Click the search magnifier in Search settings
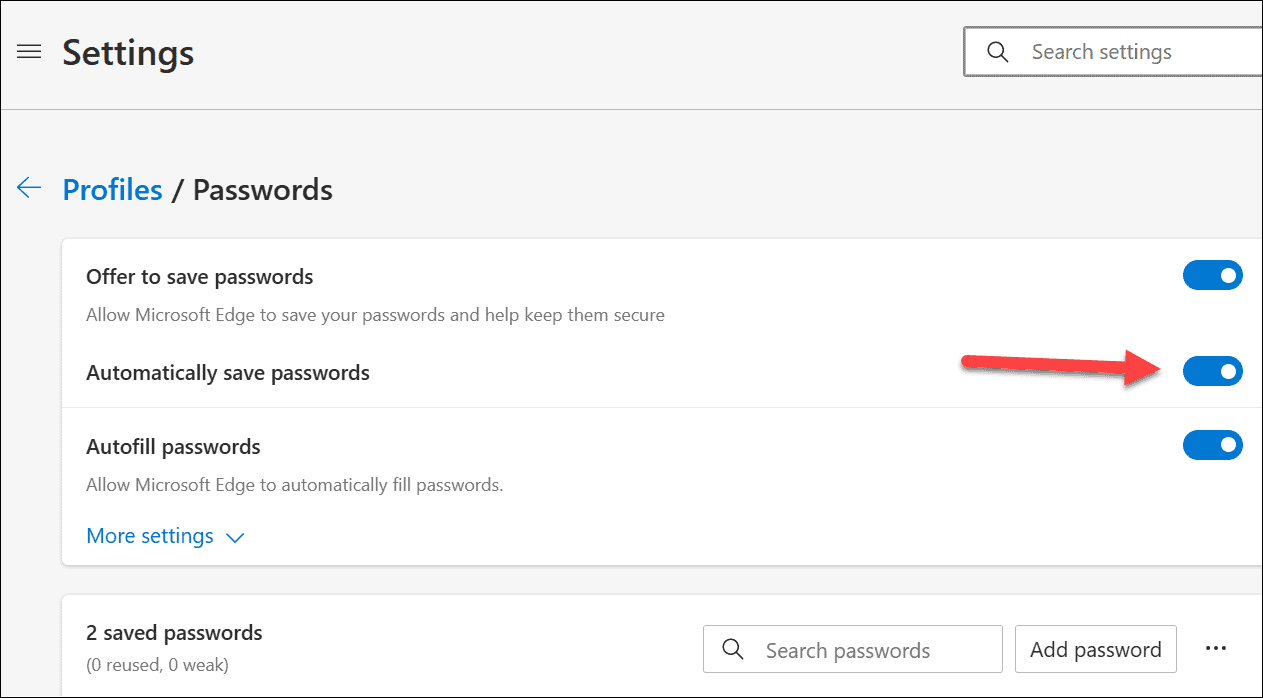1263x698 pixels. (997, 51)
